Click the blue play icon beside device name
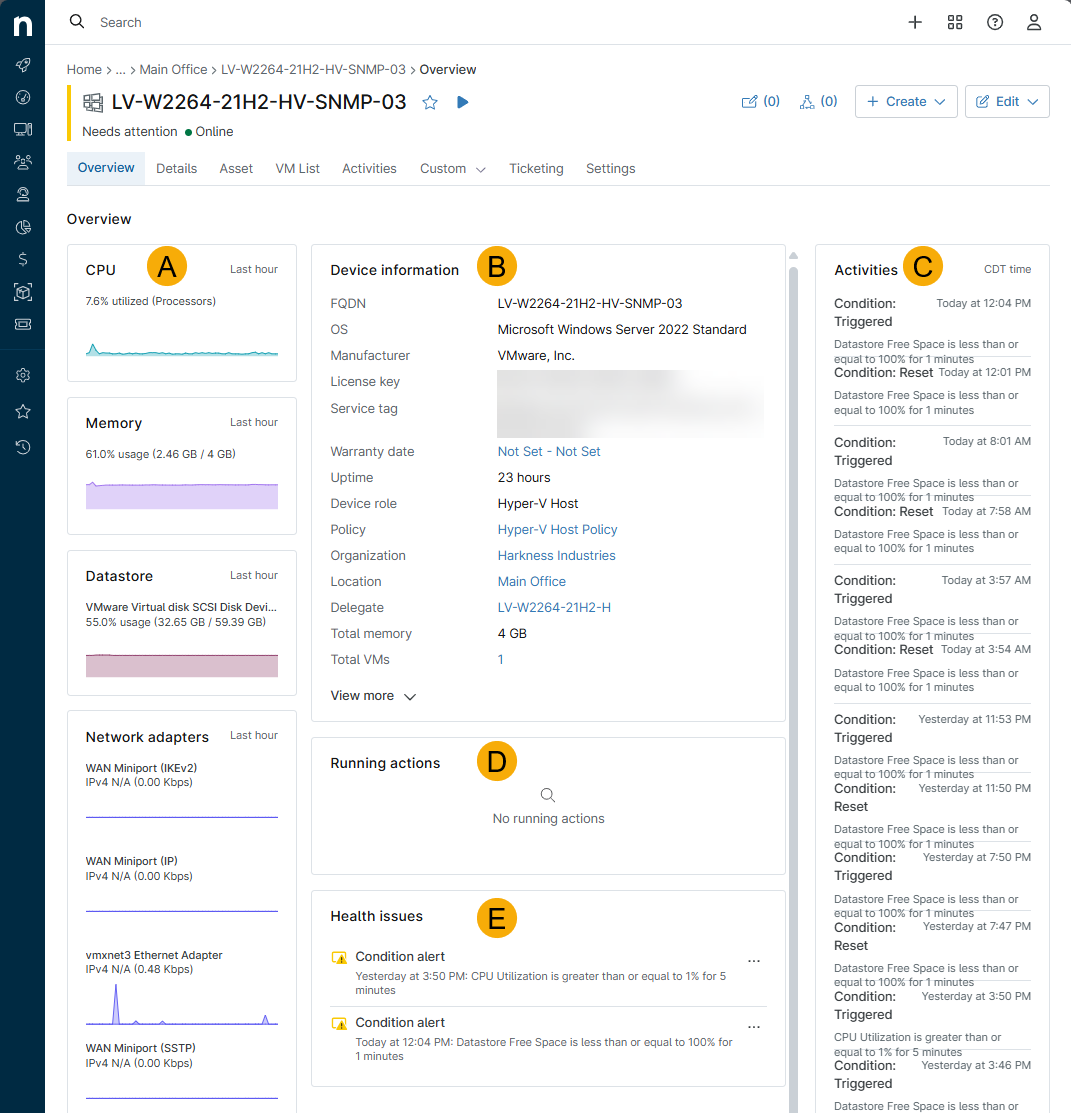The height and width of the screenshot is (1113, 1071). click(x=462, y=102)
